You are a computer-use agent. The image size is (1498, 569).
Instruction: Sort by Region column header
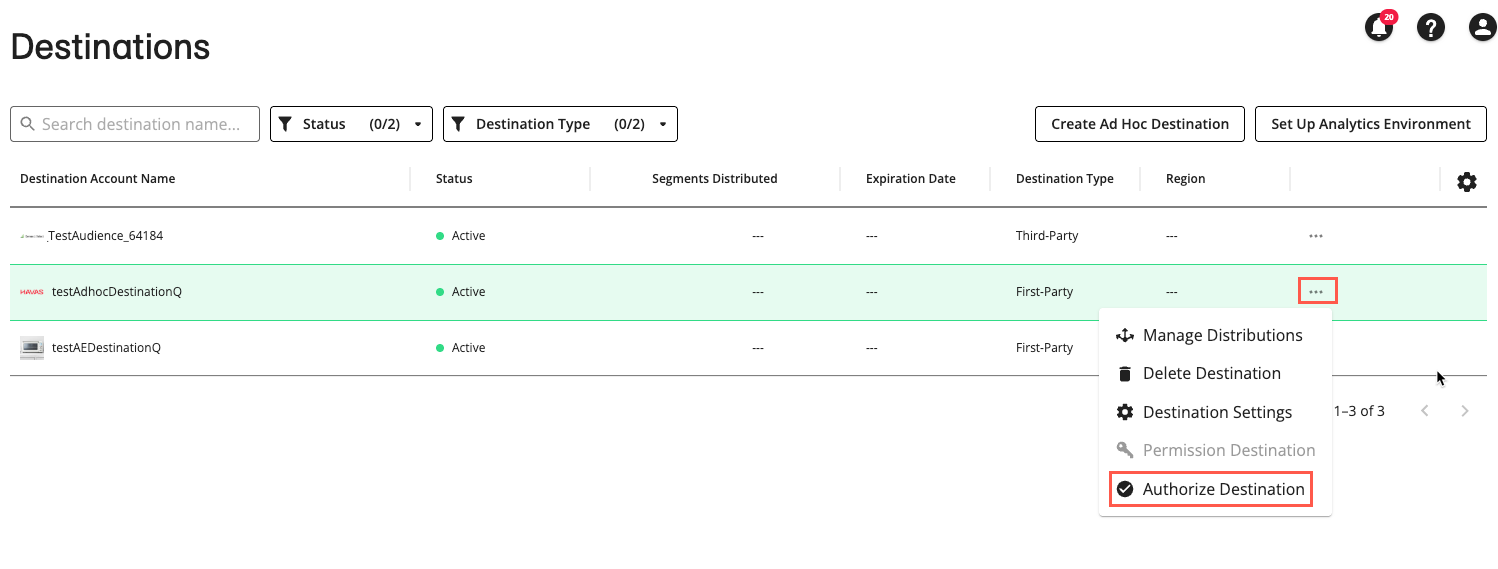[x=1185, y=179]
